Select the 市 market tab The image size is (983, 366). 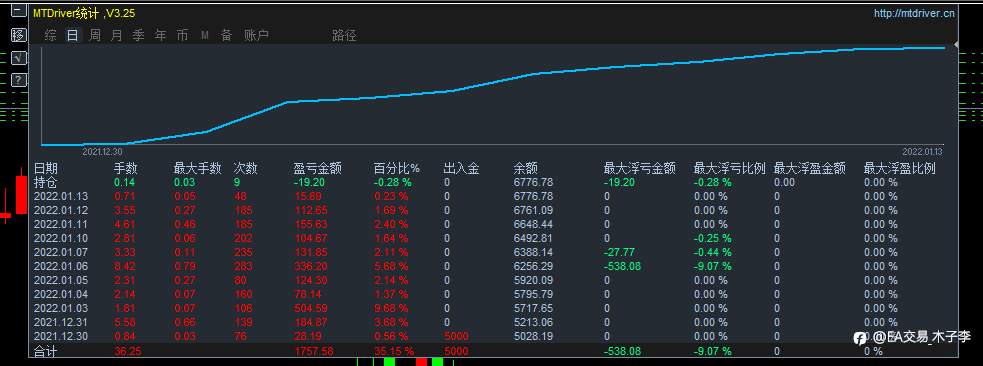(x=182, y=36)
